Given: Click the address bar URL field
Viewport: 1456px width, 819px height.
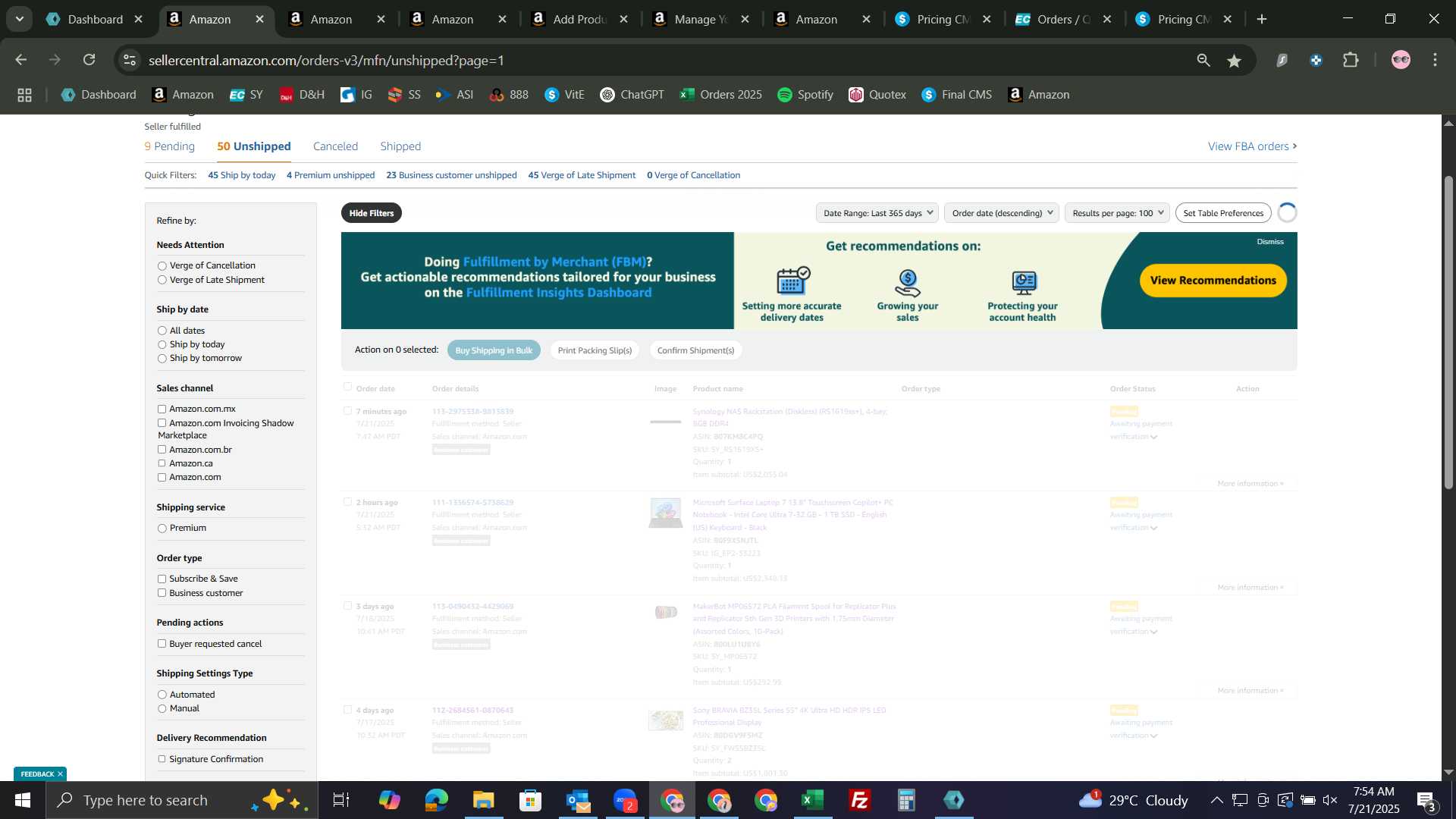Looking at the screenshot, I should click(x=660, y=61).
